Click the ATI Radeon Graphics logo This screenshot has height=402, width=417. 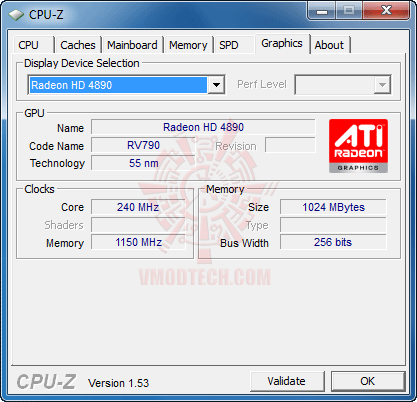[x=358, y=146]
